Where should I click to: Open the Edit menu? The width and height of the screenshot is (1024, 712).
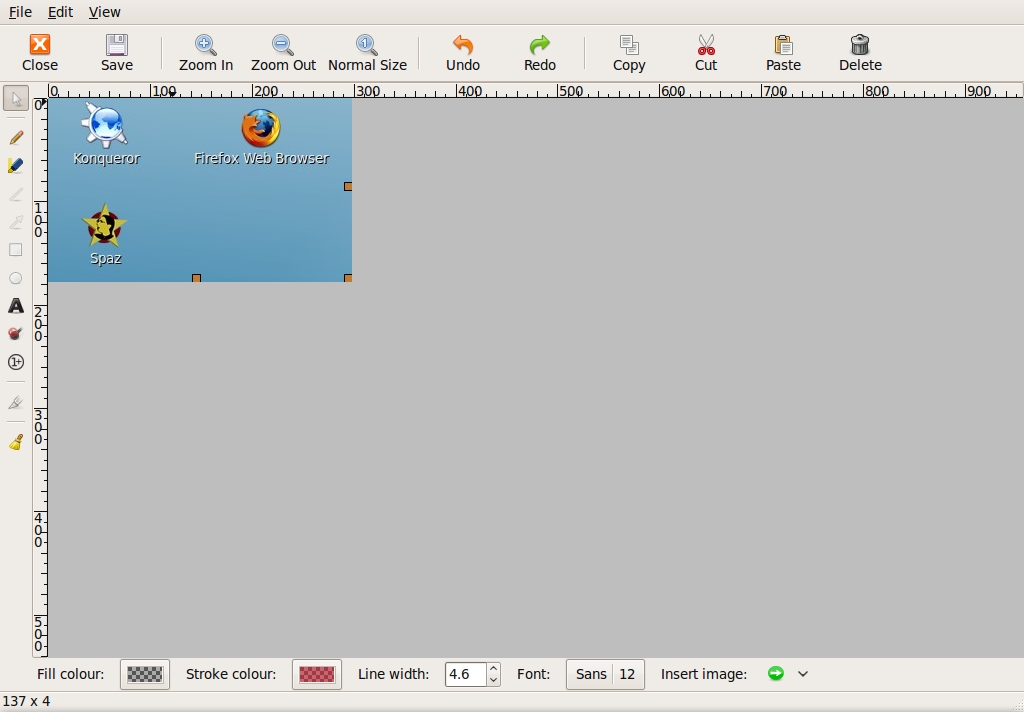[x=60, y=12]
